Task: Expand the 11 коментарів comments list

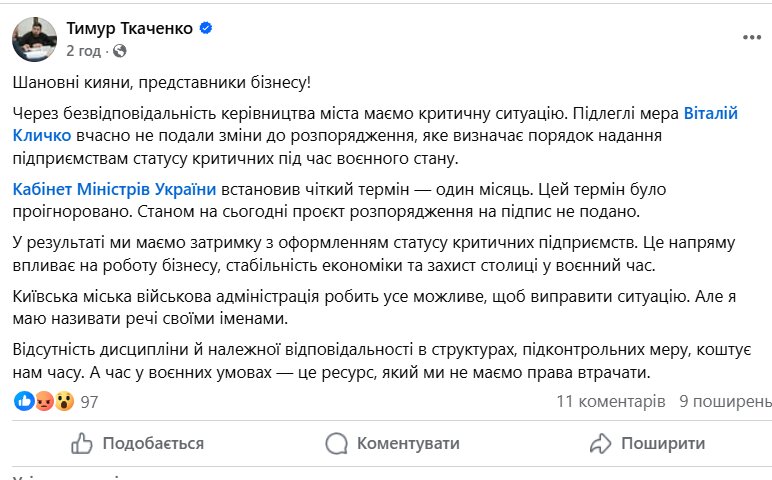Action: click(x=611, y=401)
